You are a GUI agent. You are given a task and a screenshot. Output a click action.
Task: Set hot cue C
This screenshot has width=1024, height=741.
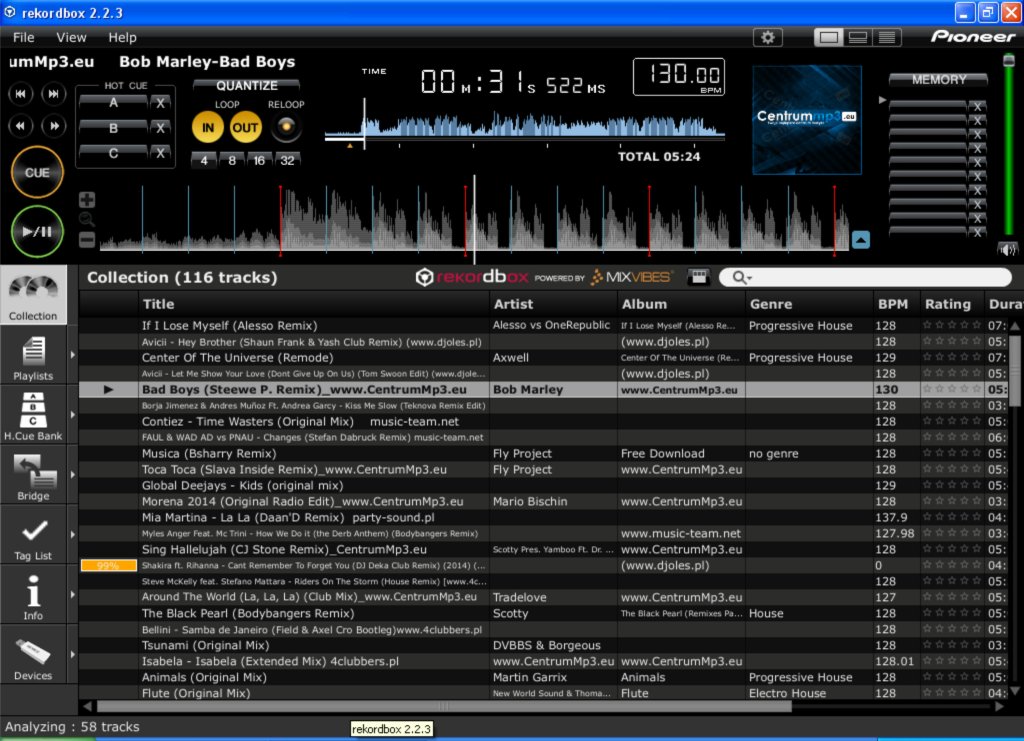point(113,153)
